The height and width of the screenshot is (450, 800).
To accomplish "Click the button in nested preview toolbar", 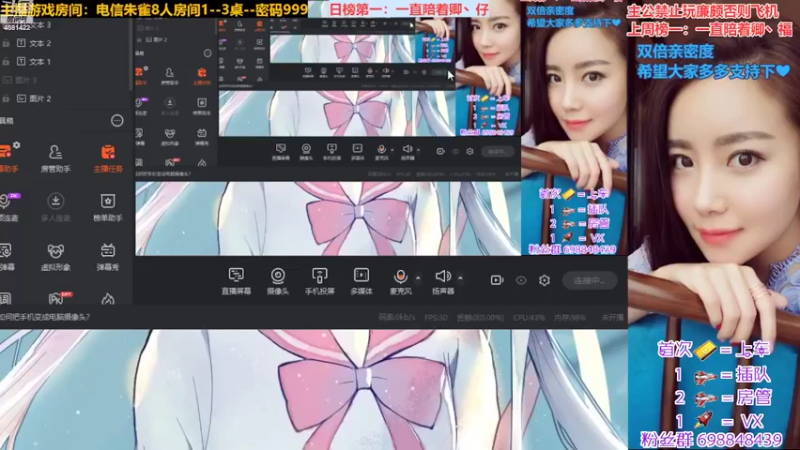I will (497, 152).
